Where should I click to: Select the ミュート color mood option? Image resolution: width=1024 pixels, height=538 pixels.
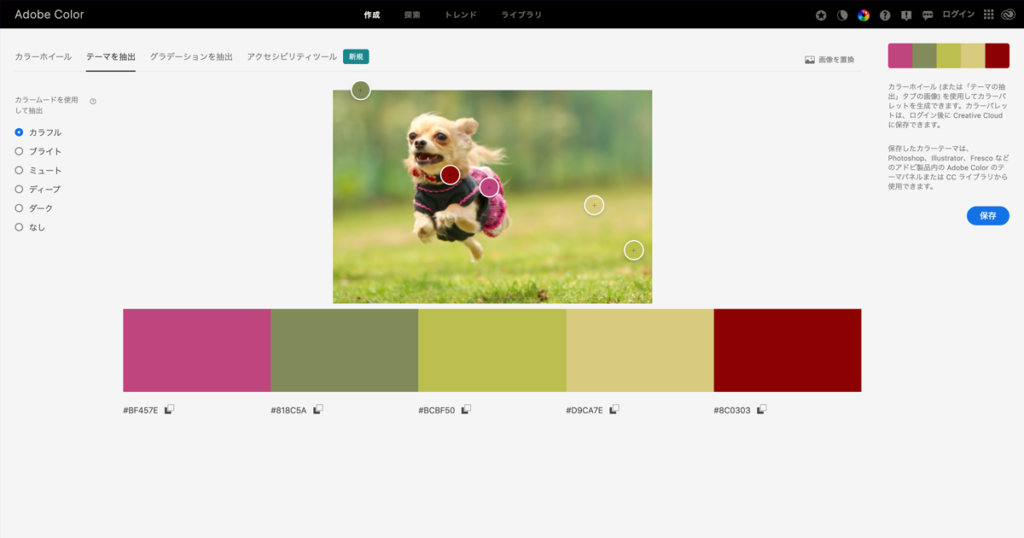tap(19, 170)
